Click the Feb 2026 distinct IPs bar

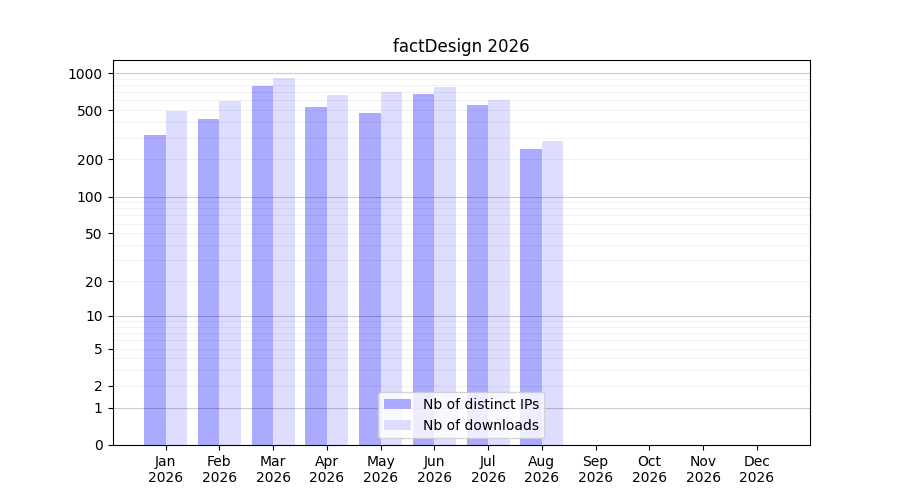tap(208, 282)
